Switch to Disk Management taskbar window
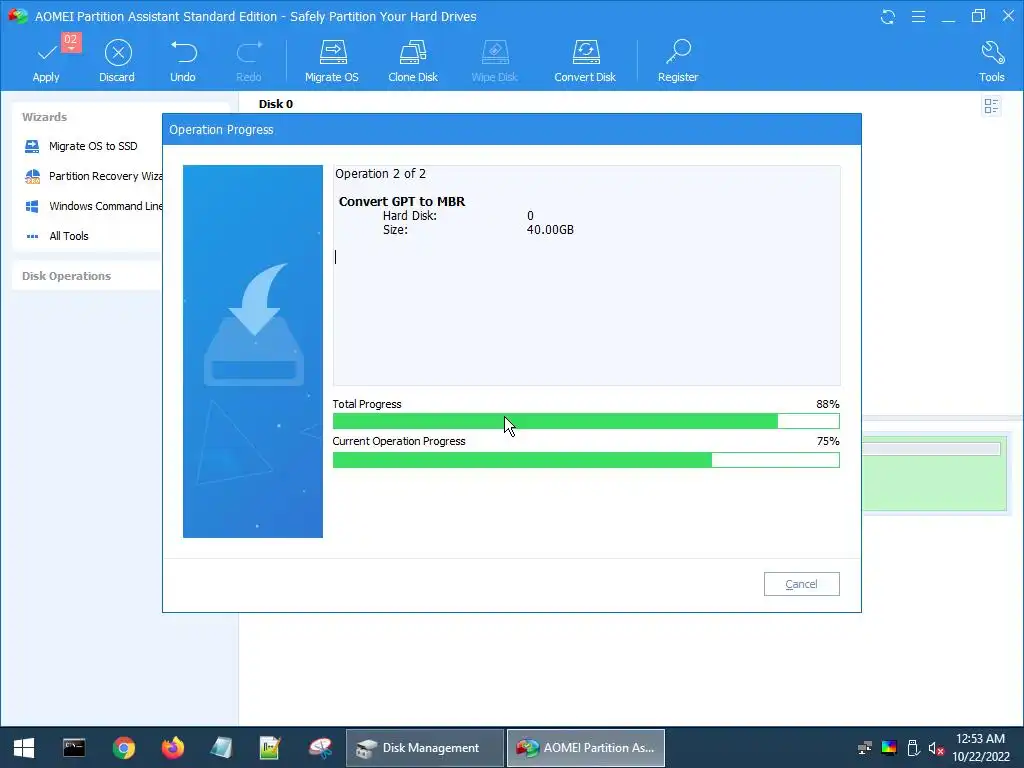This screenshot has height=768, width=1024. [x=424, y=748]
